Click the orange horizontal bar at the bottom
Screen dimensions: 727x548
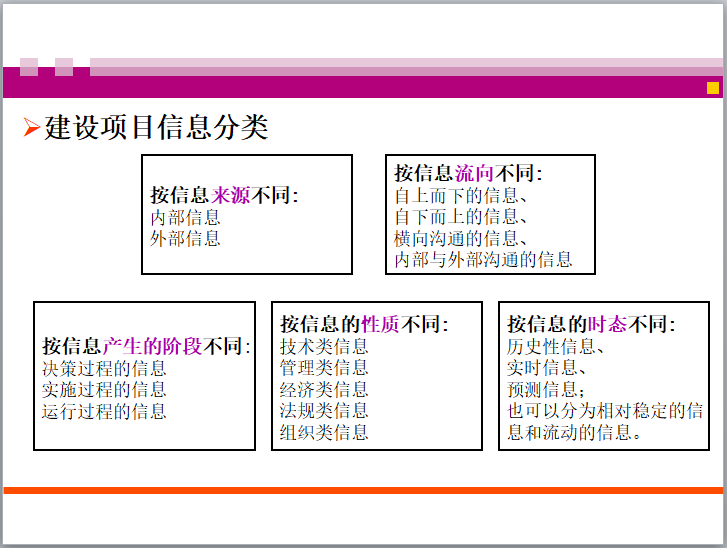point(363,490)
